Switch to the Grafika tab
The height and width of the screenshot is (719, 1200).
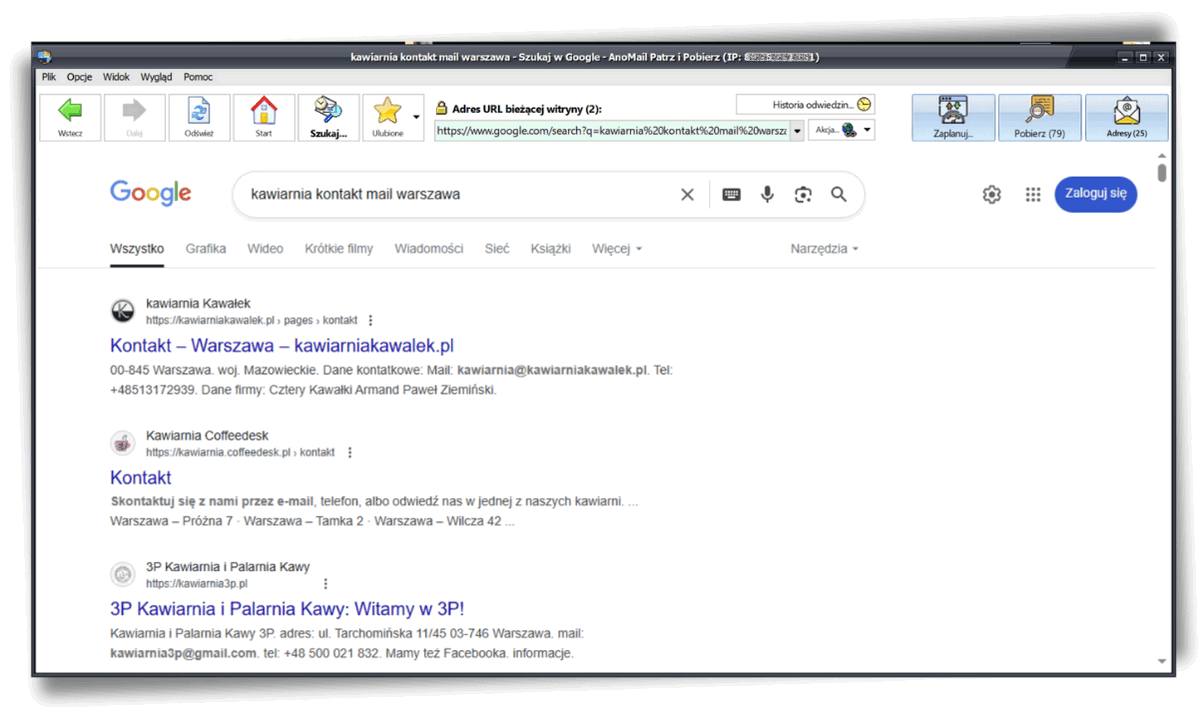[x=206, y=249]
